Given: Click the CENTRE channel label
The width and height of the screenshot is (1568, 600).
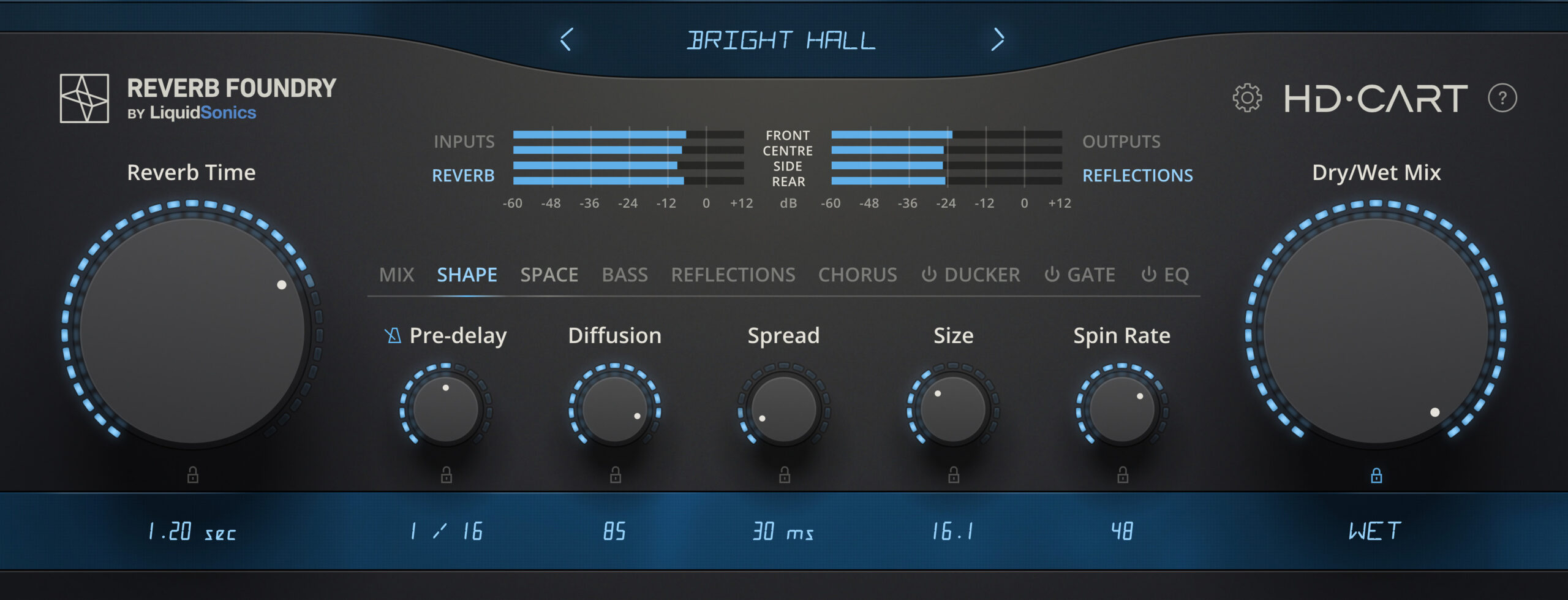Looking at the screenshot, I should point(788,151).
